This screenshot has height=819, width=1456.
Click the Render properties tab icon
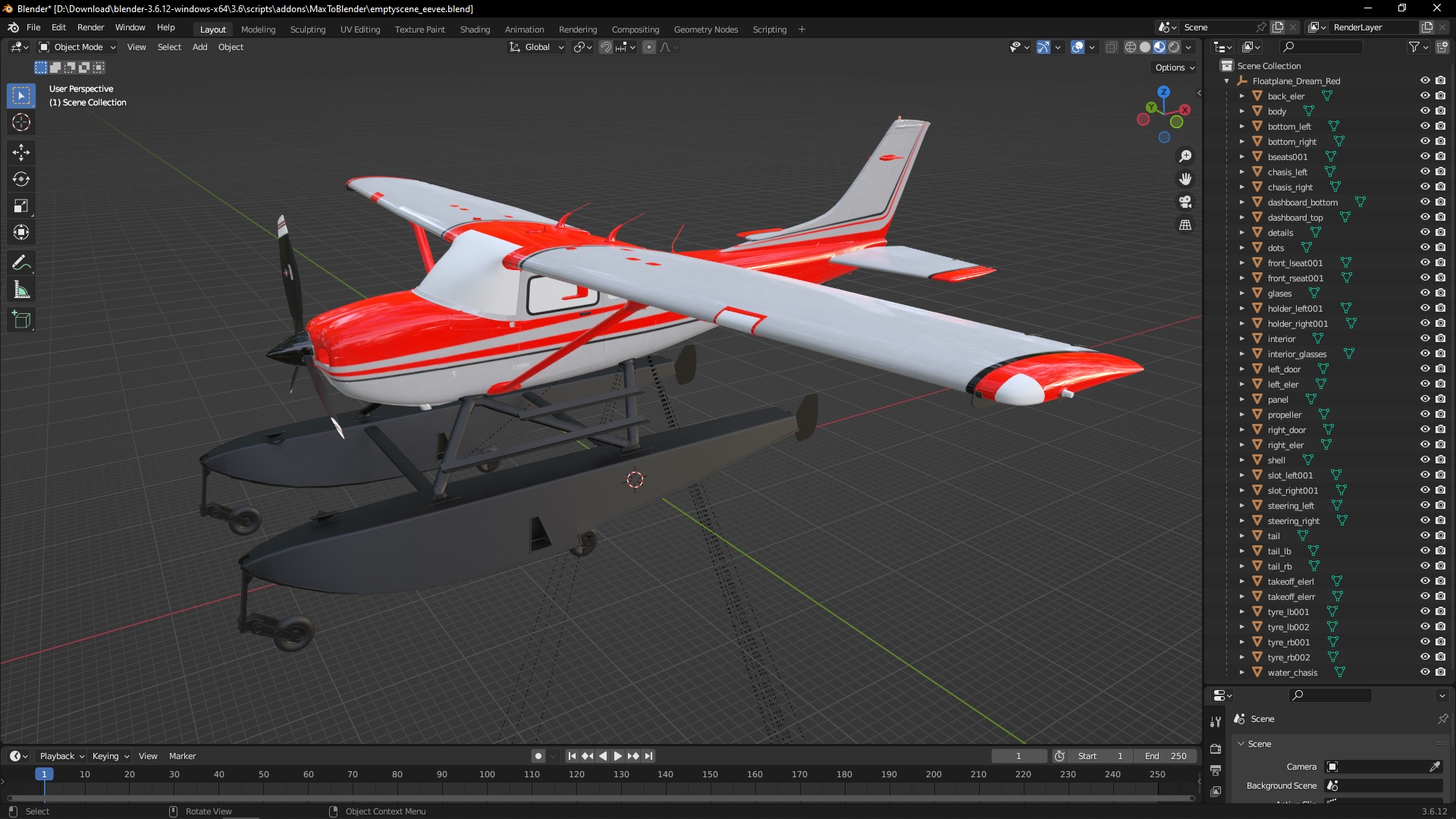tap(1216, 748)
